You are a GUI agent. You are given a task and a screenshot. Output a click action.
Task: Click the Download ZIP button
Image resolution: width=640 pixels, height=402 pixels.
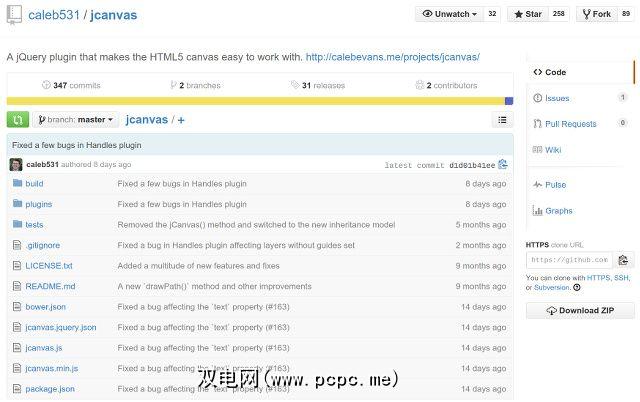click(x=580, y=311)
